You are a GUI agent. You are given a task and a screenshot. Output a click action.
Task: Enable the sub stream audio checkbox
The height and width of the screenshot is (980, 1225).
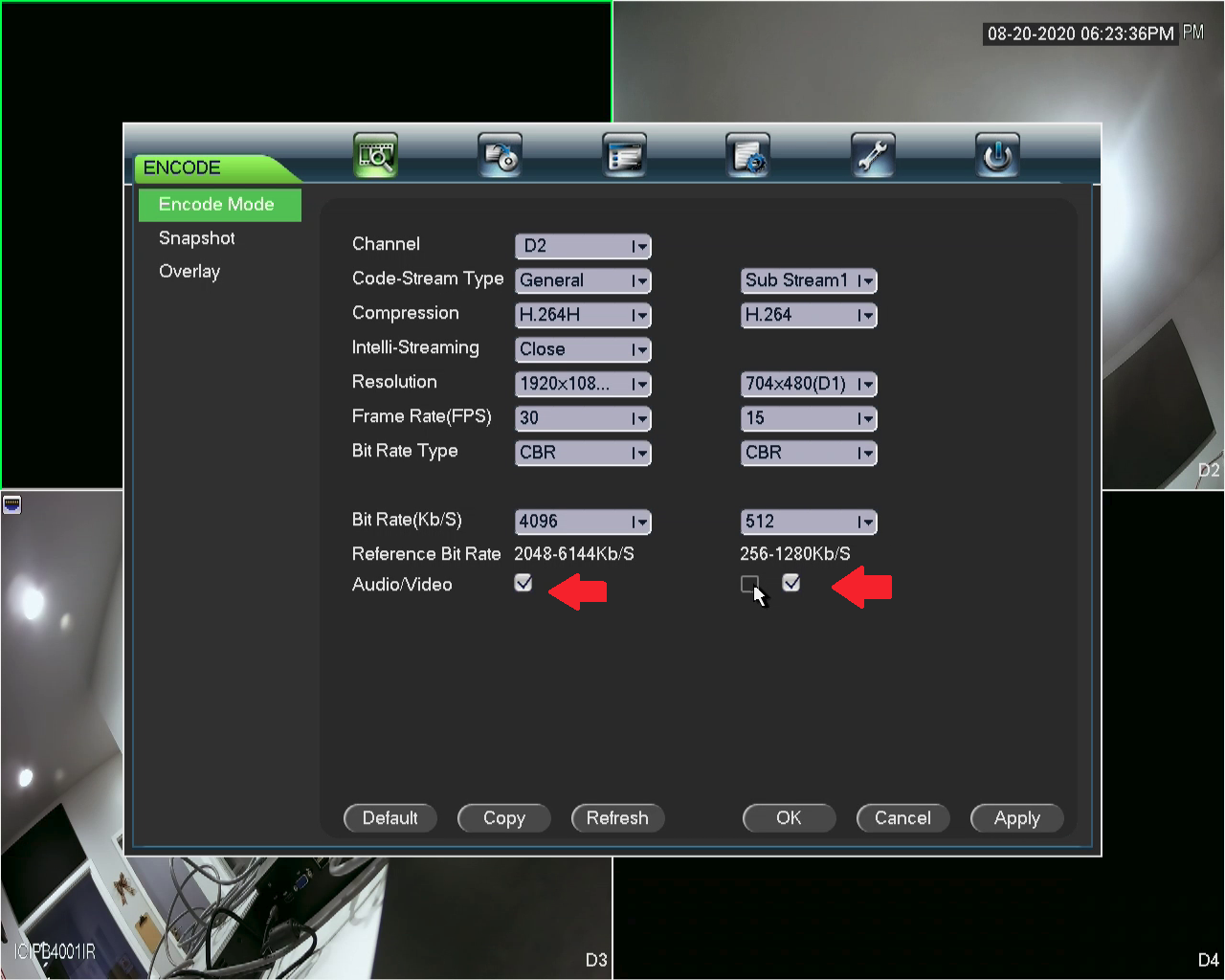tap(749, 584)
